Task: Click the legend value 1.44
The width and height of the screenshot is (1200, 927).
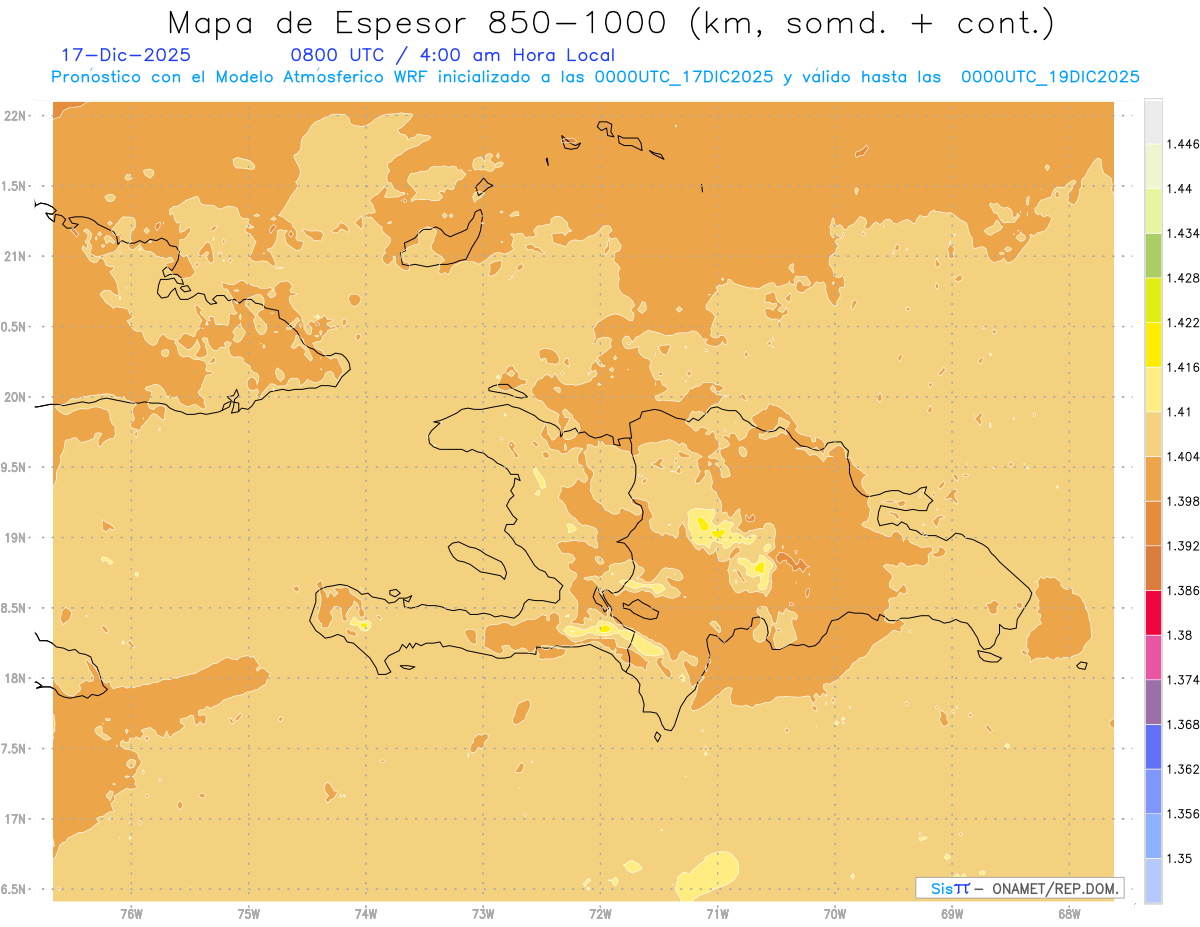Action: (1179, 188)
